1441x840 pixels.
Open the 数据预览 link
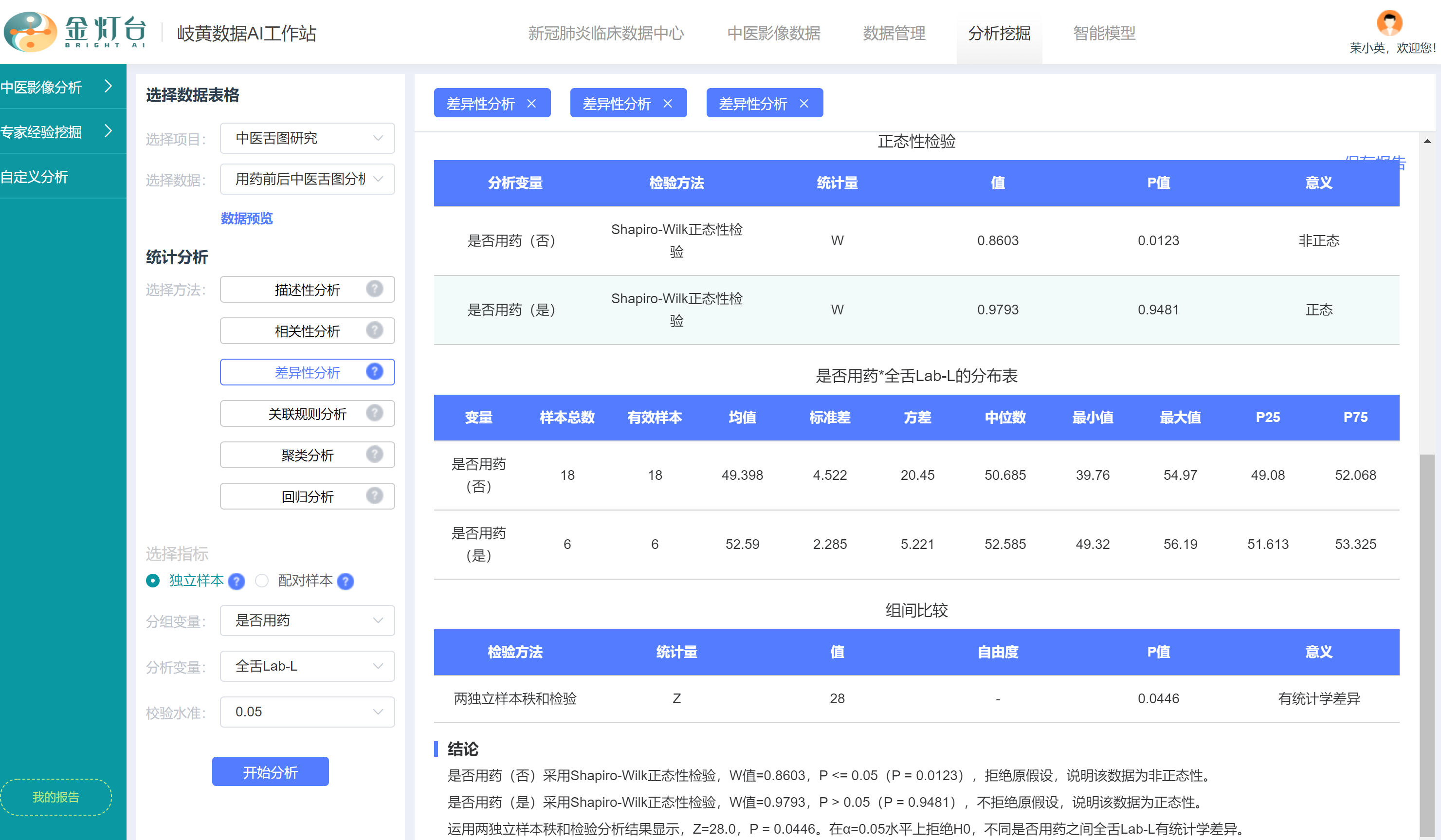coord(246,219)
